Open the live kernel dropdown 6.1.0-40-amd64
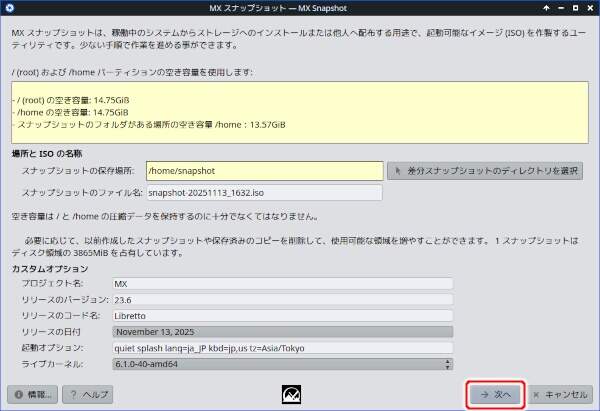Image resolution: width=600 pixels, height=411 pixels. (282, 364)
